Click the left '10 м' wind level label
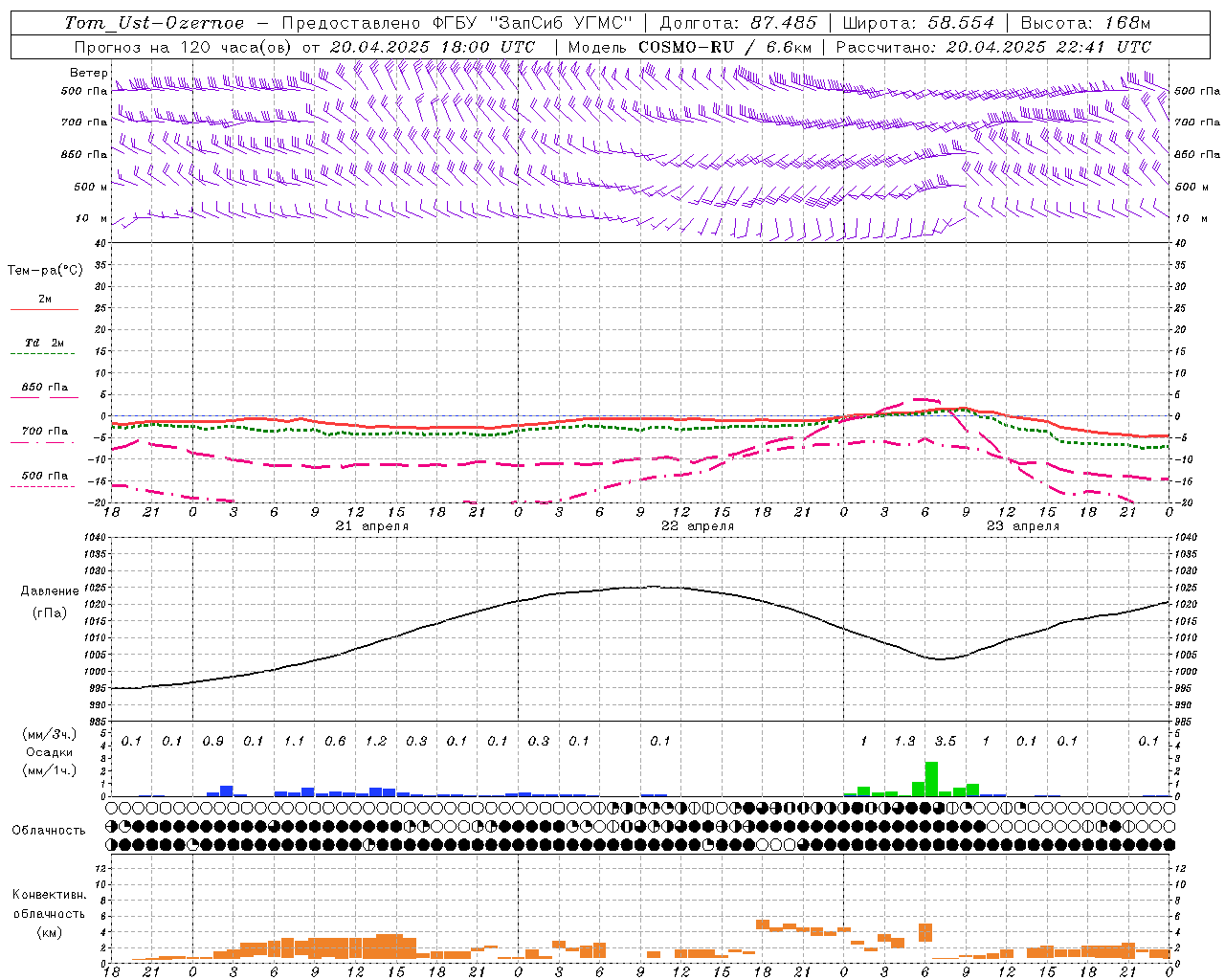The height and width of the screenshot is (980, 1225). tap(92, 218)
